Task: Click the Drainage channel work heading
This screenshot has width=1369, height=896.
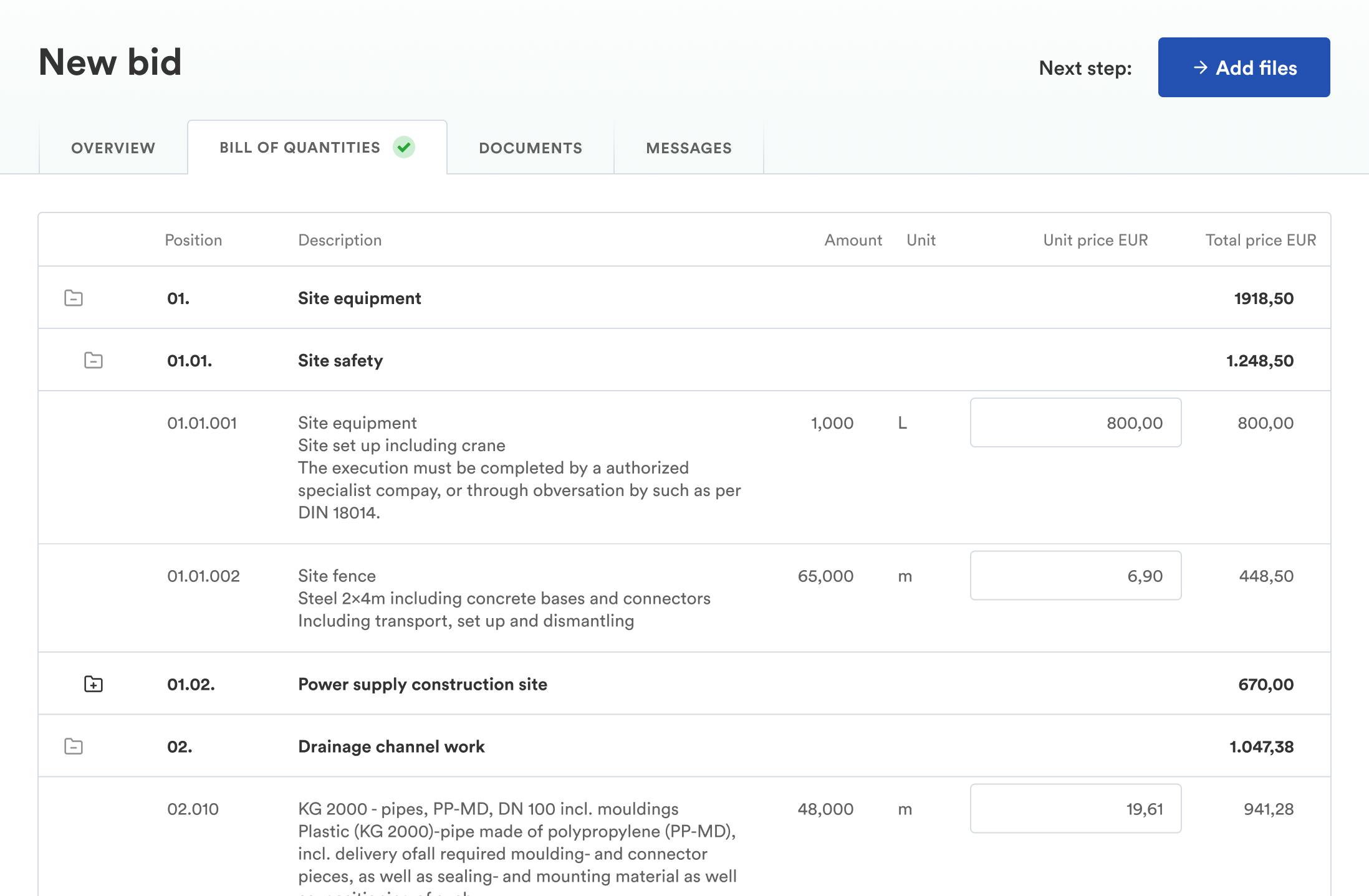Action: [x=391, y=746]
